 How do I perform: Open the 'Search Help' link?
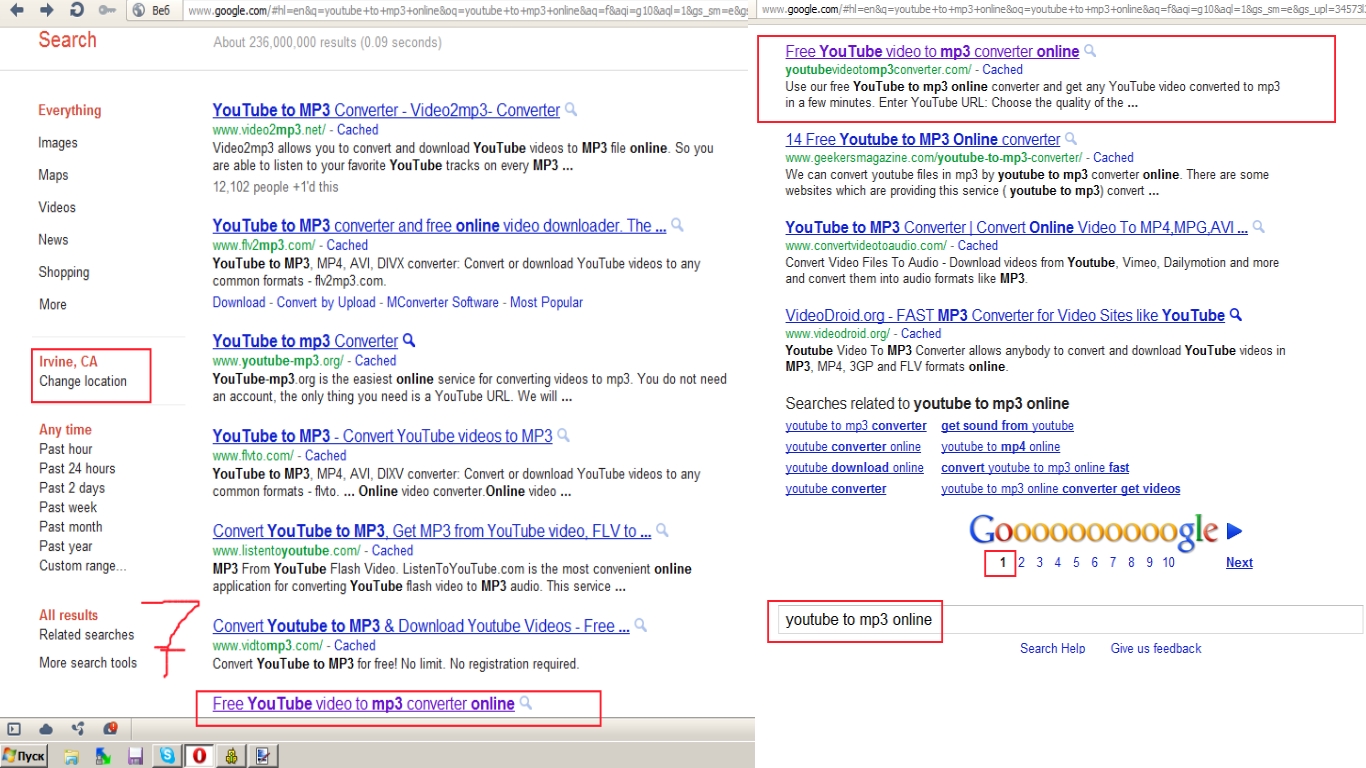click(x=1052, y=648)
